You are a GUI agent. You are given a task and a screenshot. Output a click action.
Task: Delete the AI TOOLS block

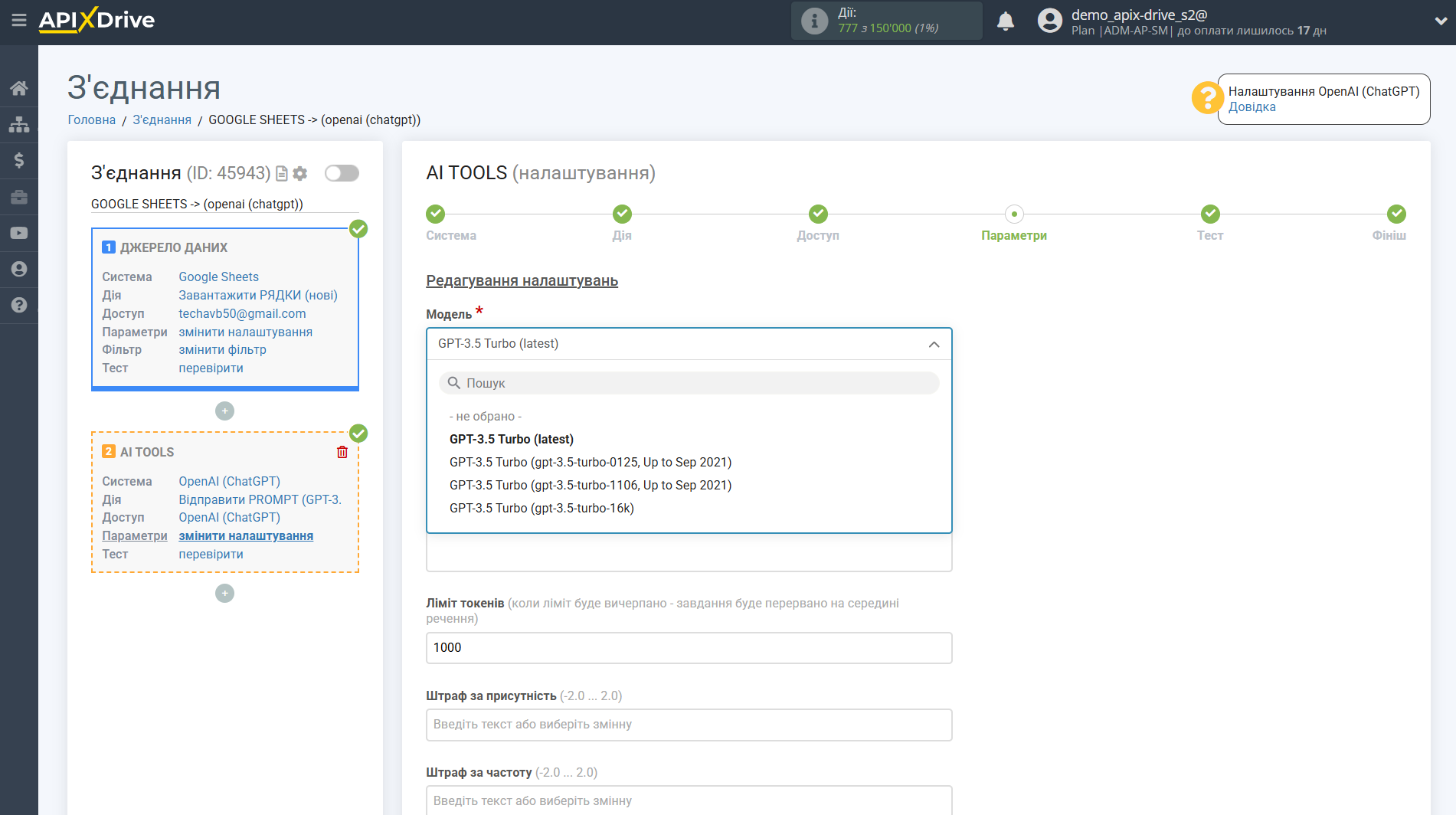342,452
